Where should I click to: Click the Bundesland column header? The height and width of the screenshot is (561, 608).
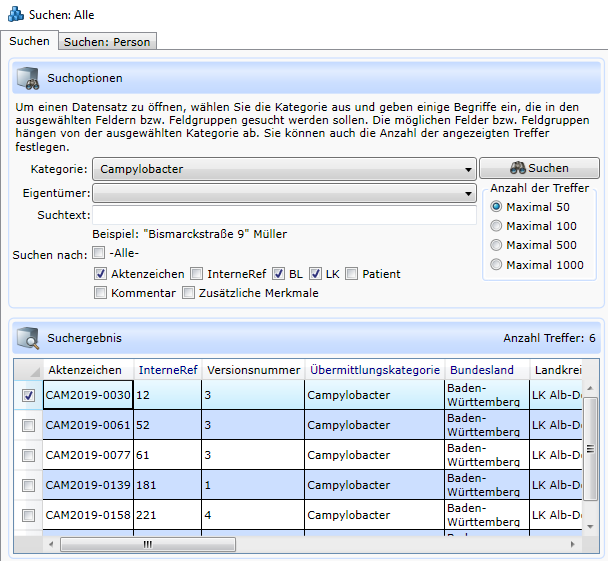(x=482, y=370)
